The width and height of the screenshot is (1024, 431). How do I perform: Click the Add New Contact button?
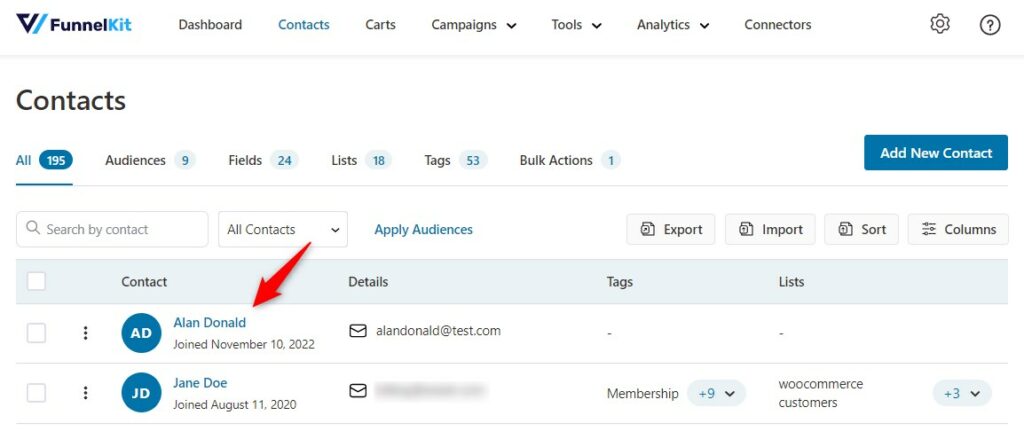click(936, 153)
